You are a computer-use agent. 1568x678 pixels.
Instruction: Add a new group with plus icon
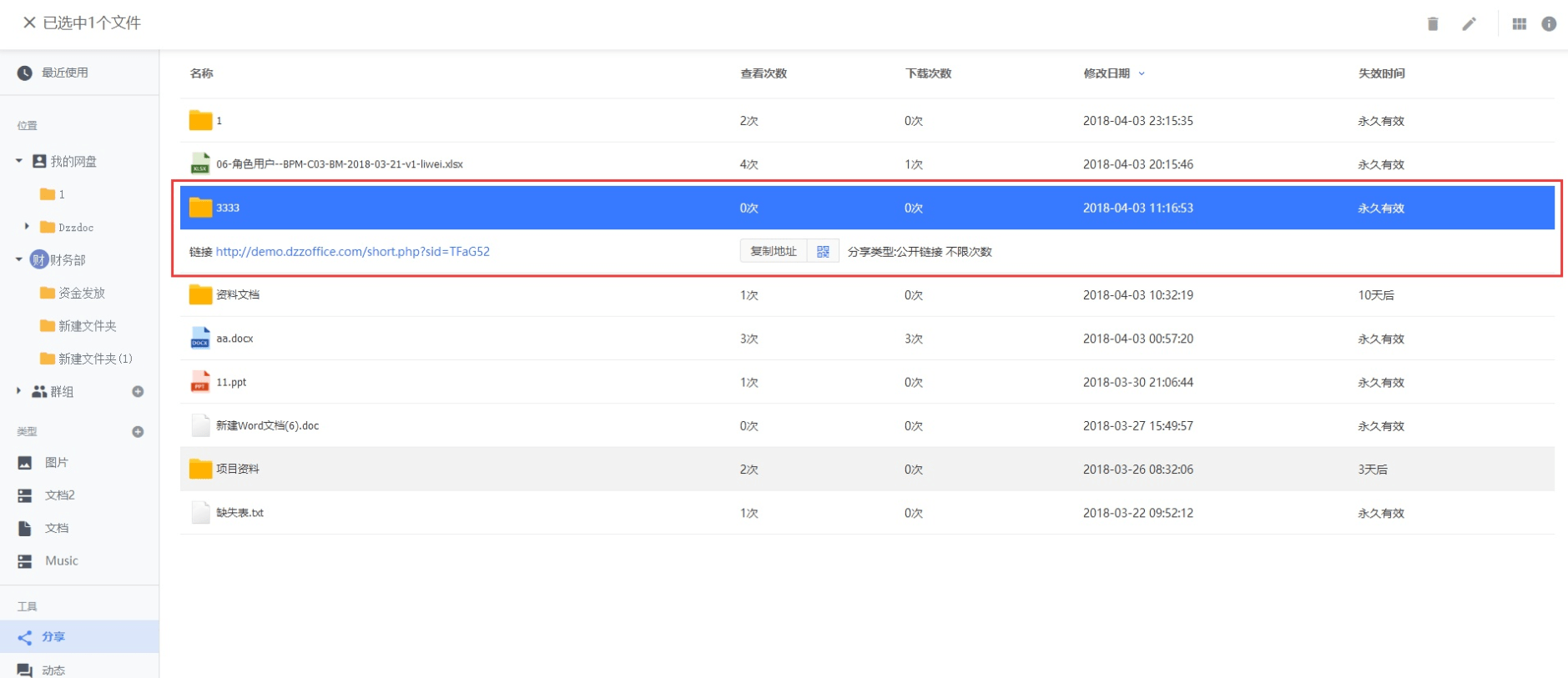pos(138,391)
